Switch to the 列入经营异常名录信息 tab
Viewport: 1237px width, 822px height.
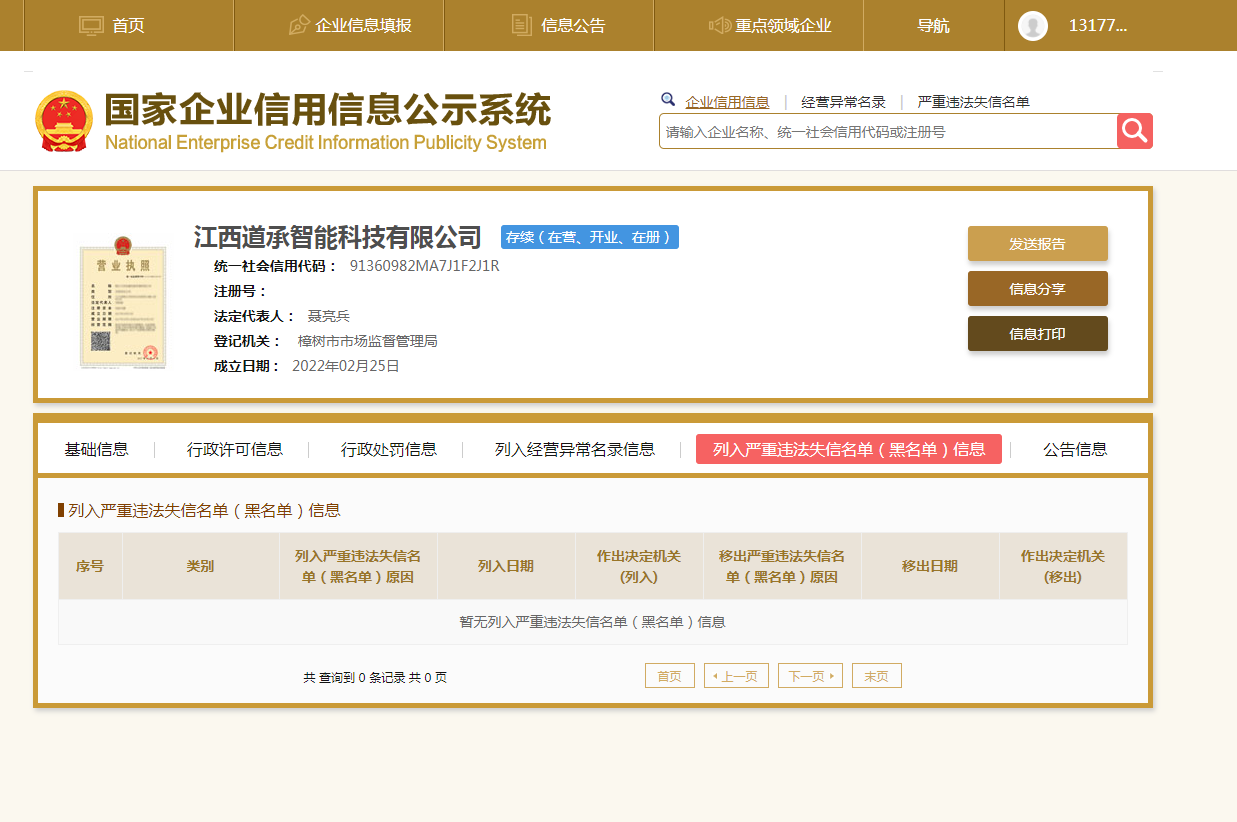pos(575,450)
